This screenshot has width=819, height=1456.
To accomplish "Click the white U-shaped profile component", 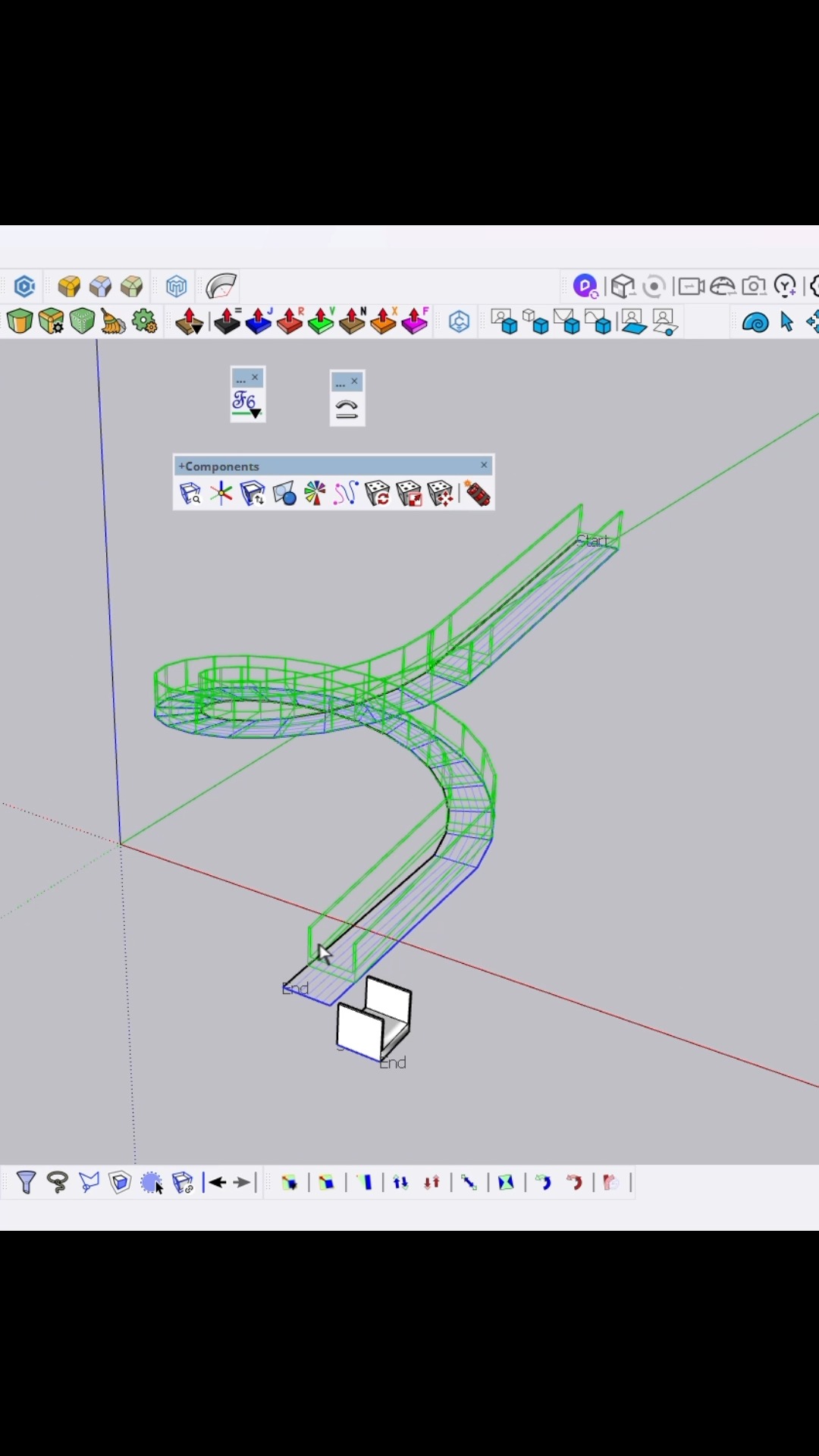I will [x=374, y=1020].
